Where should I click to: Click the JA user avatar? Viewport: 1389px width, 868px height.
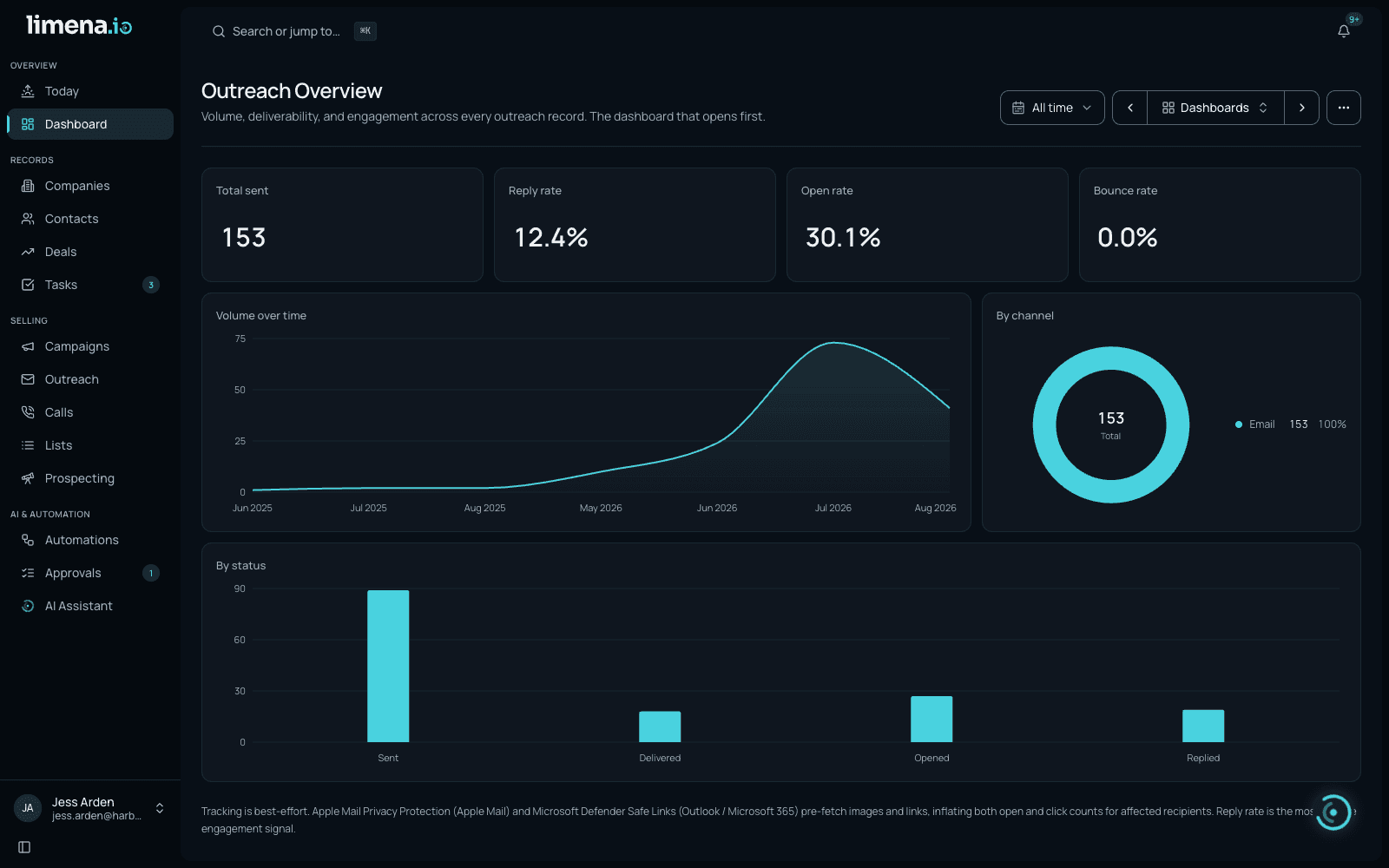point(28,808)
